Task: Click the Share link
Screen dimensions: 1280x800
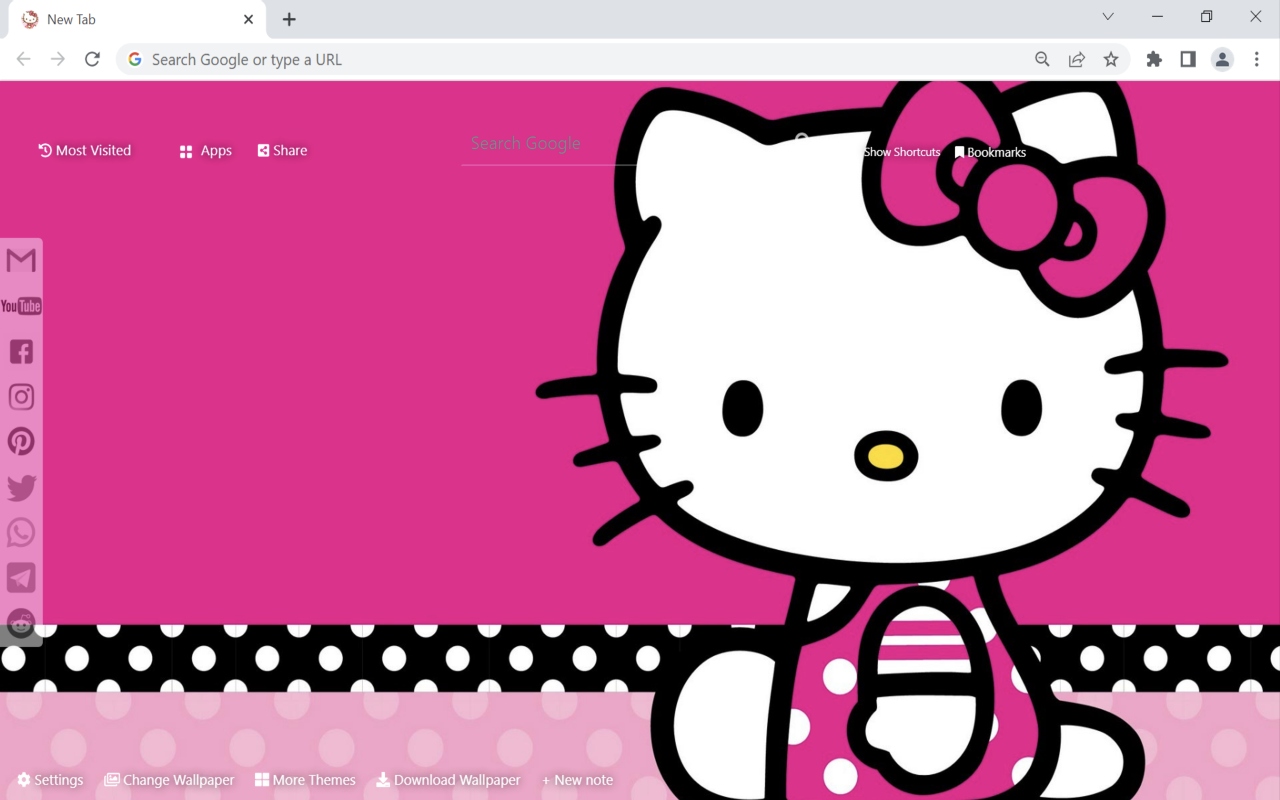Action: coord(282,150)
